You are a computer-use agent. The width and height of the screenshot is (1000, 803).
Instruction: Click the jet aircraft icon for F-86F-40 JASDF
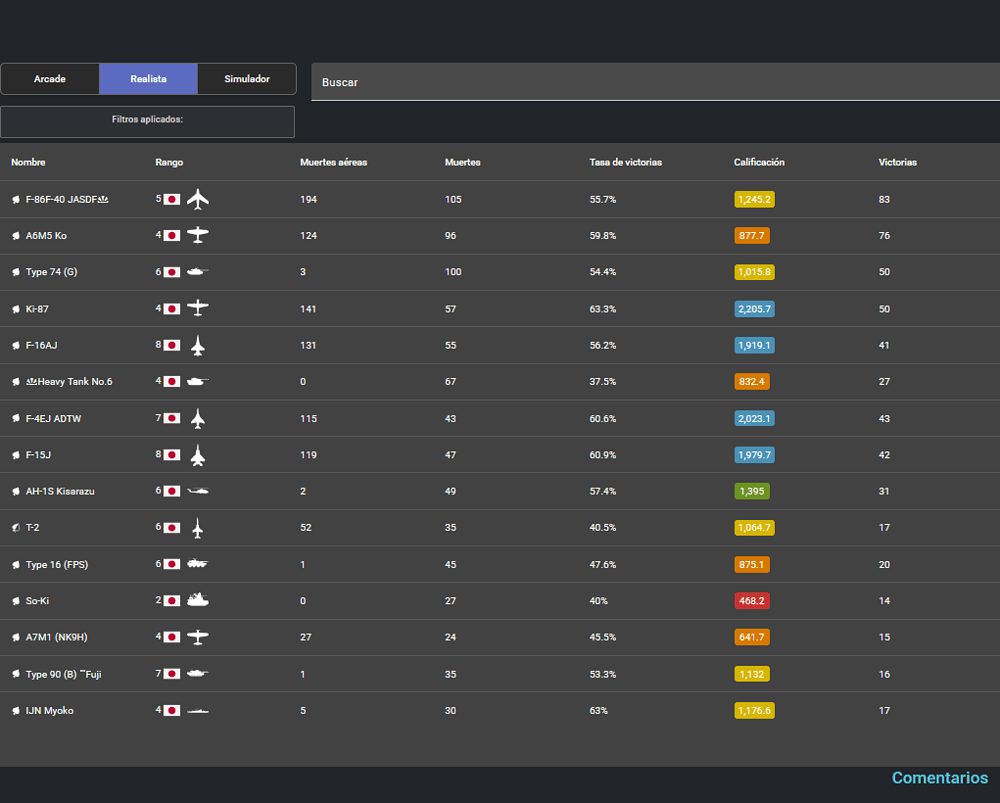(198, 199)
